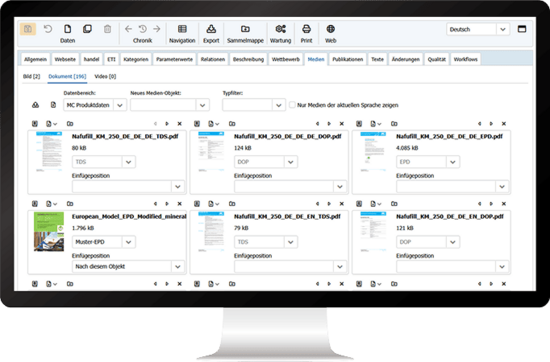Switch to the Webseite tab
The image size is (550, 362).
(65, 59)
